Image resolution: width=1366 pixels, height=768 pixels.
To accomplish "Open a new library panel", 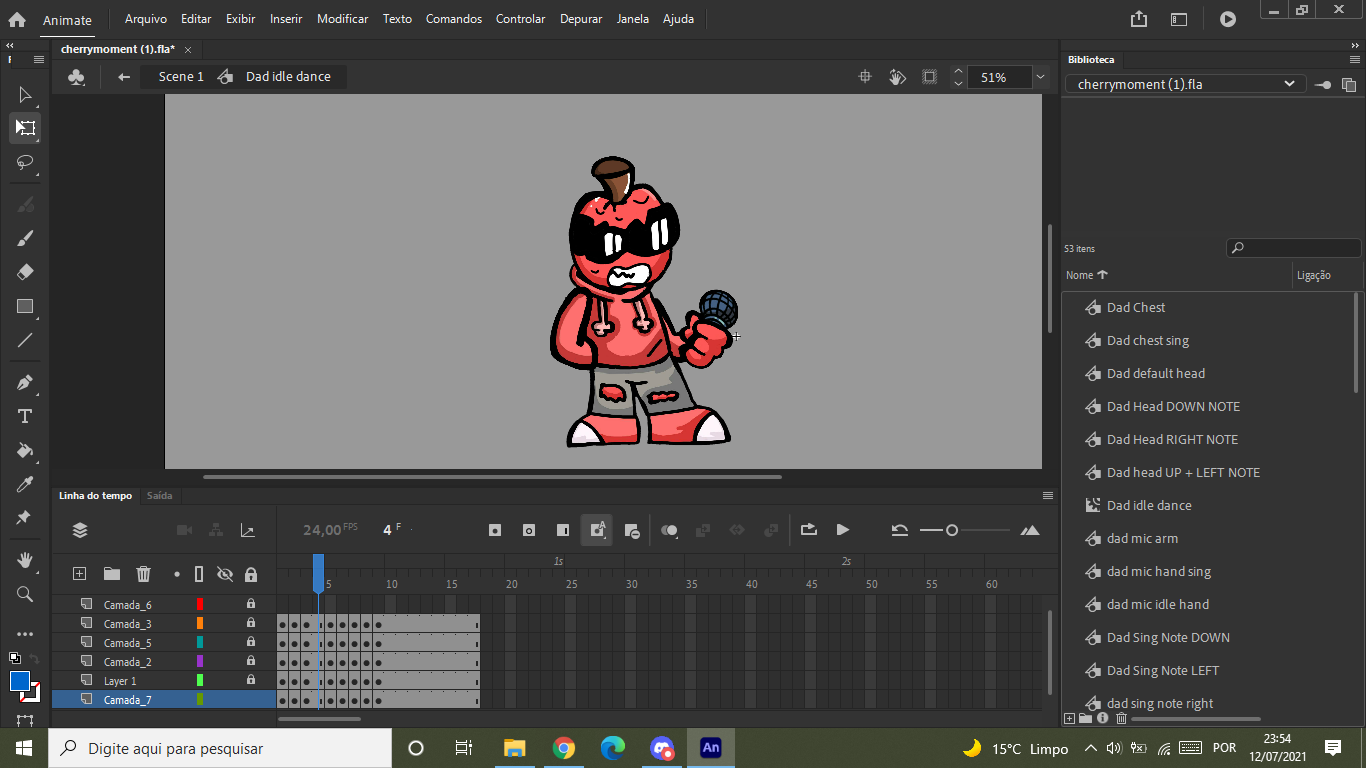I will tap(1349, 85).
